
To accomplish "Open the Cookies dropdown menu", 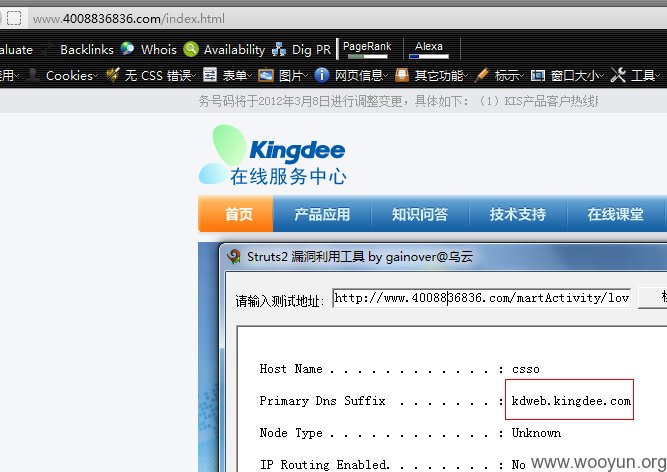I will pyautogui.click(x=71, y=76).
